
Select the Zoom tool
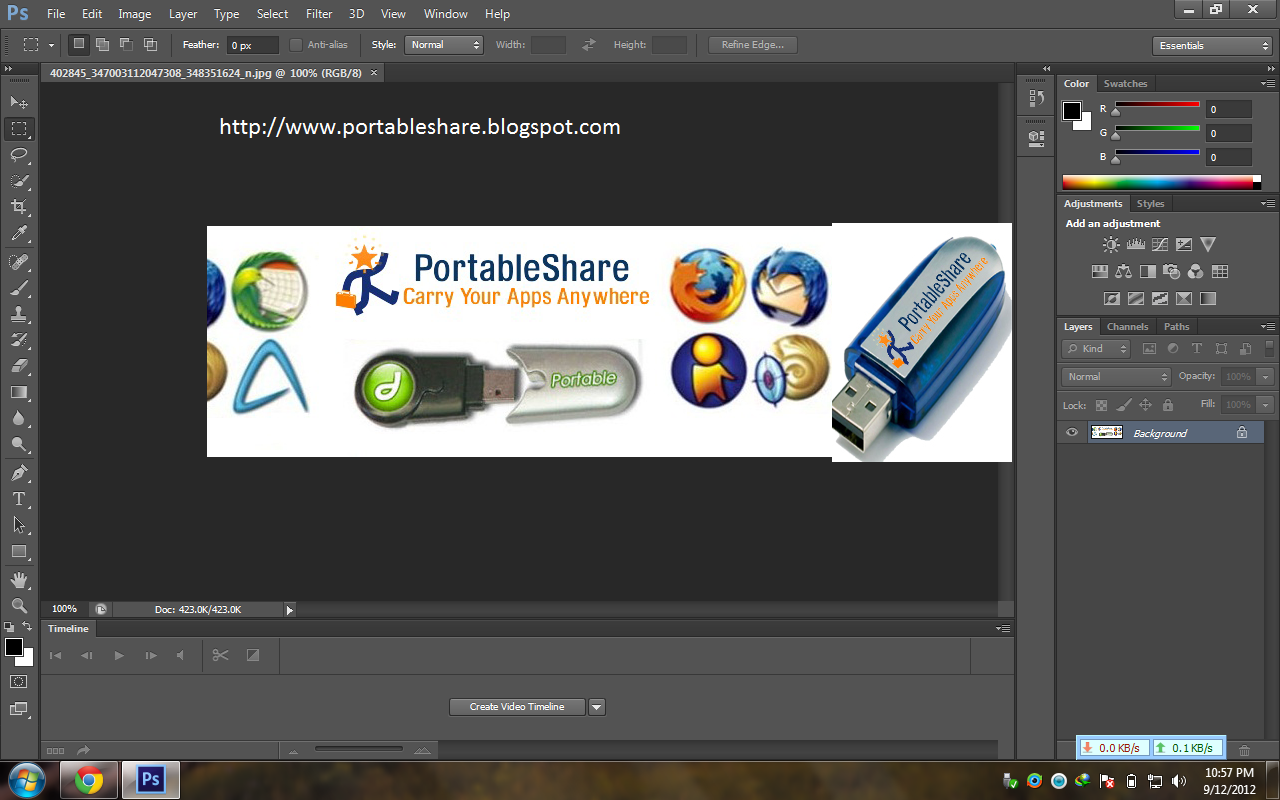(19, 606)
